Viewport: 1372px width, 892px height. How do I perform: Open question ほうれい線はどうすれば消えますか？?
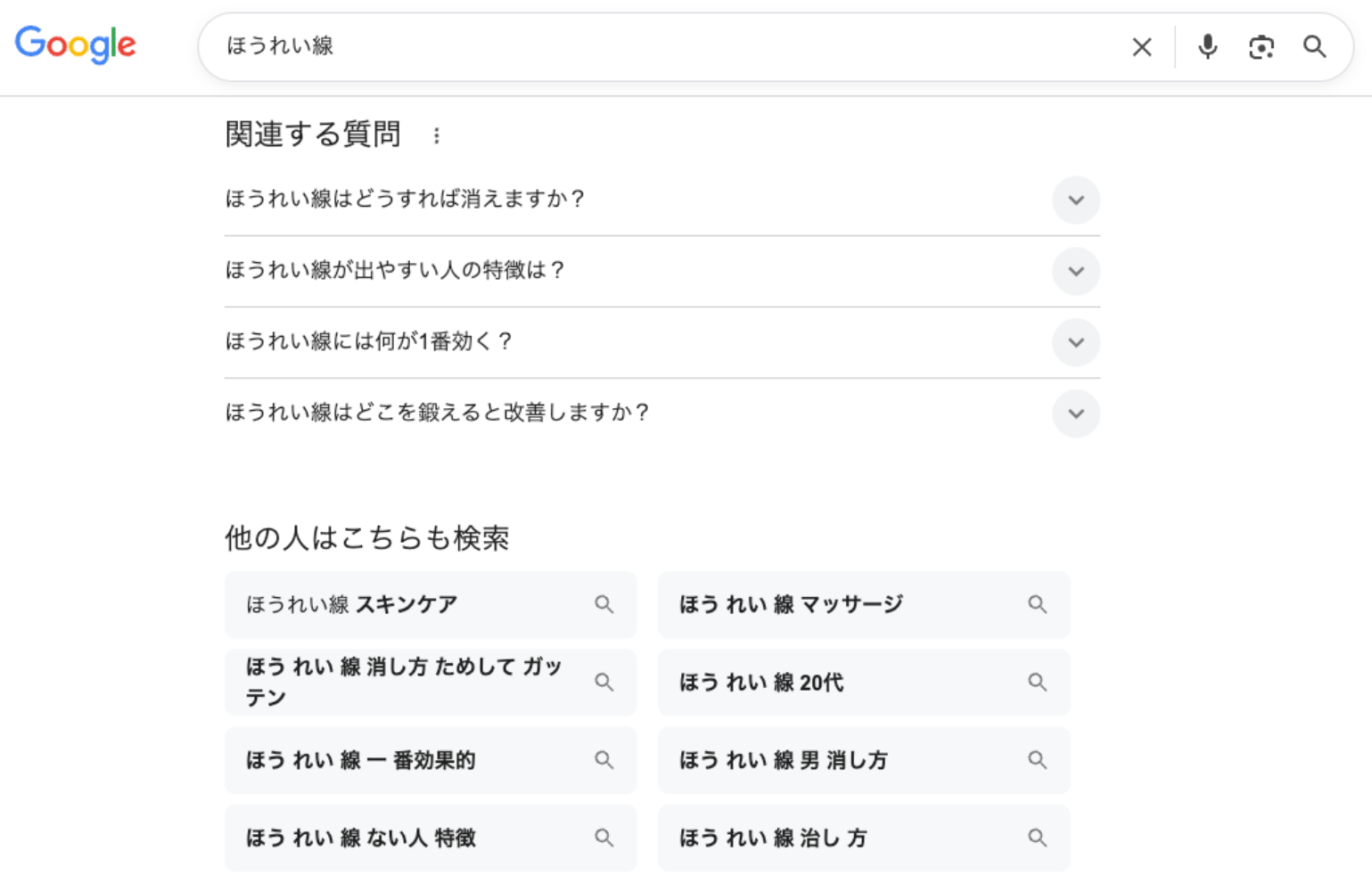click(662, 200)
